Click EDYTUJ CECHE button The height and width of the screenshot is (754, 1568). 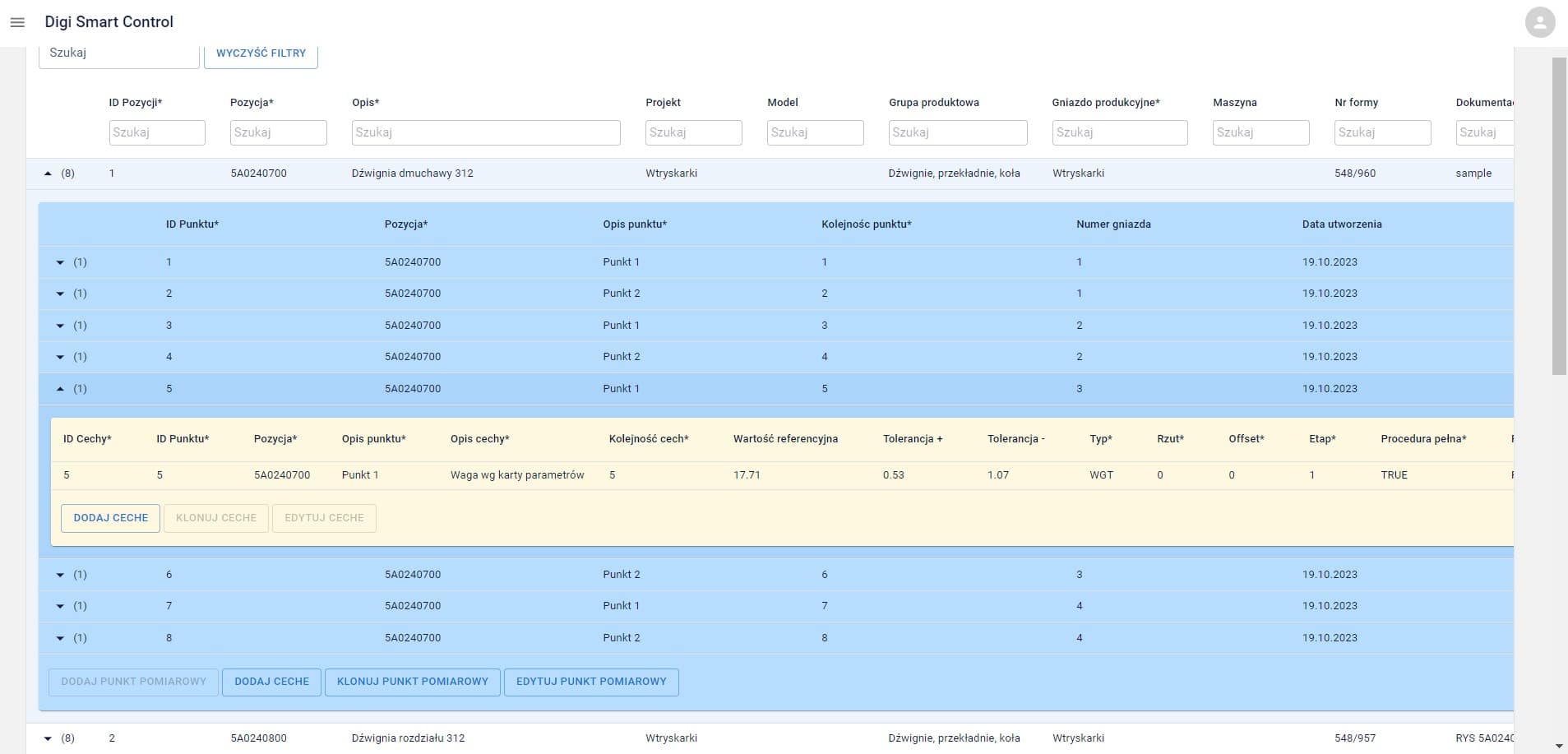(x=324, y=518)
